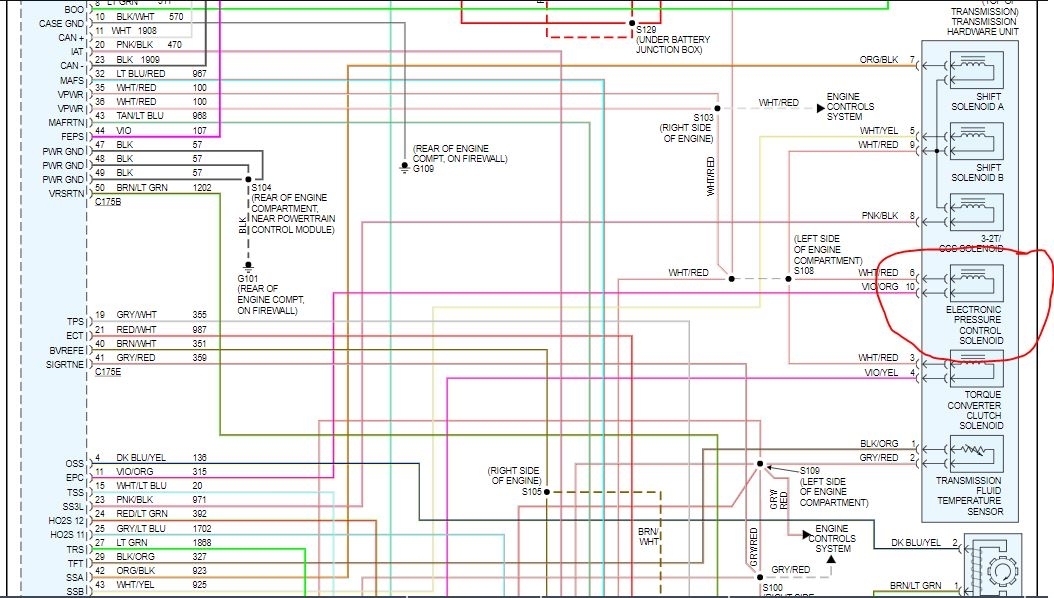The image size is (1054, 598).
Task: Select the S129 splice dot
Action: click(x=632, y=24)
